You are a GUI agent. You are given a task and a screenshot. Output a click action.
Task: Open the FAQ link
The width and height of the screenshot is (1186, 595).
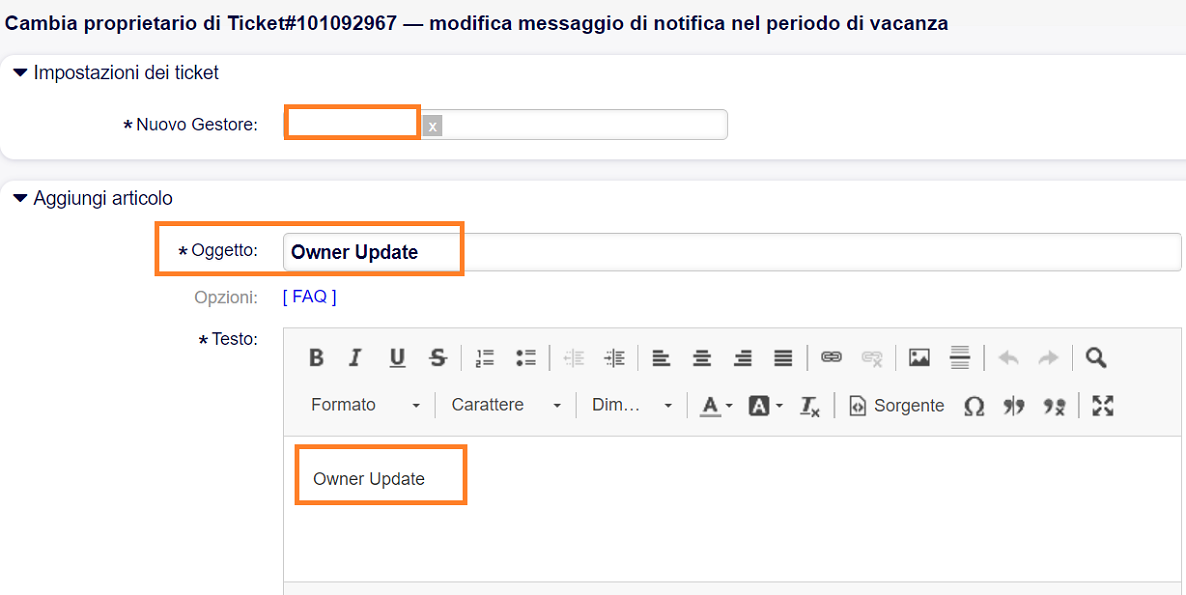[x=310, y=297]
